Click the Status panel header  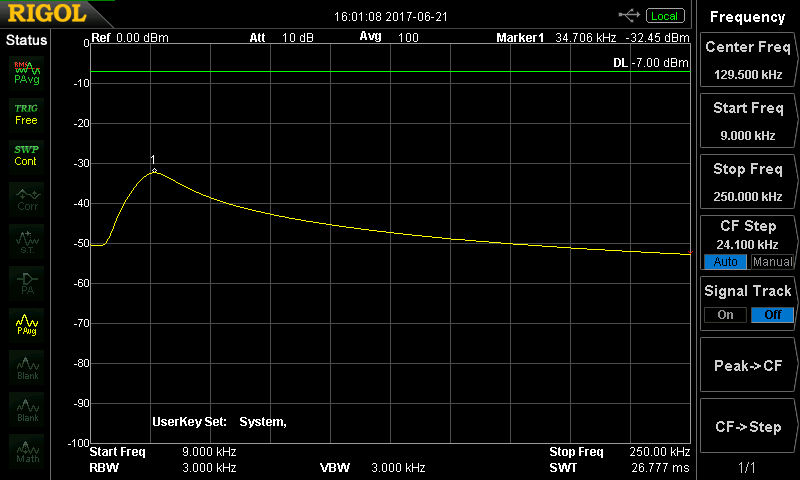click(x=26, y=40)
